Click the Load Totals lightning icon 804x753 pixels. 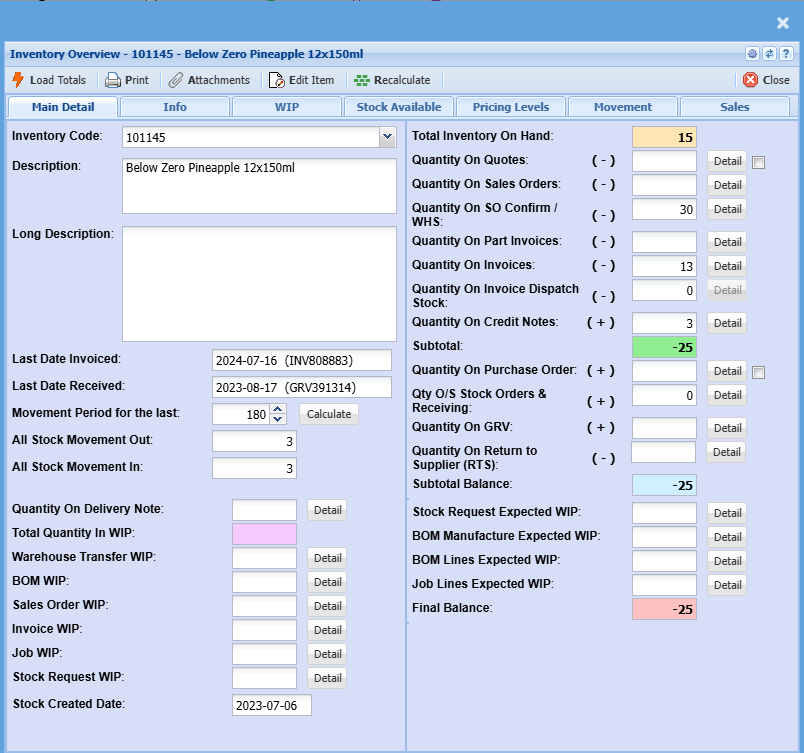(x=18, y=80)
